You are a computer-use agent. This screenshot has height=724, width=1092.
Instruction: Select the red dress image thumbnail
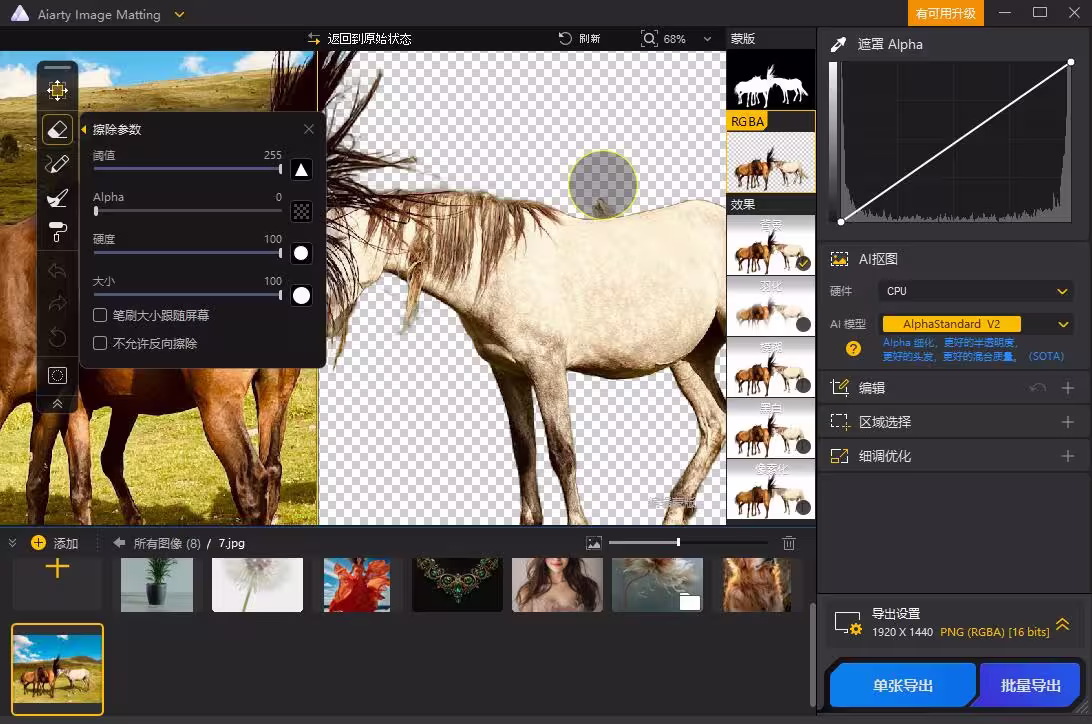(x=357, y=584)
